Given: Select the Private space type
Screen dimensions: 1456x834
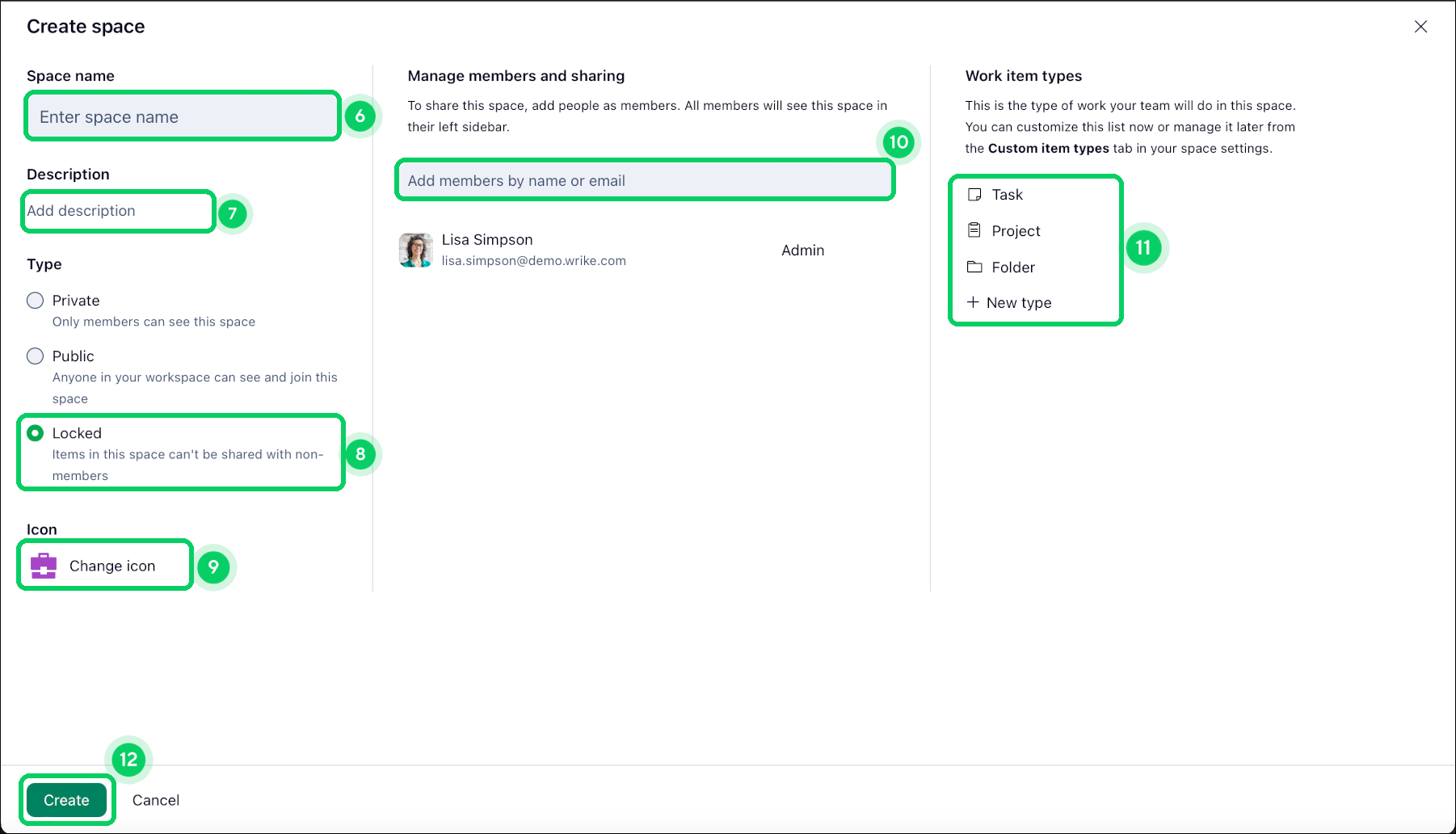Looking at the screenshot, I should pyautogui.click(x=36, y=301).
